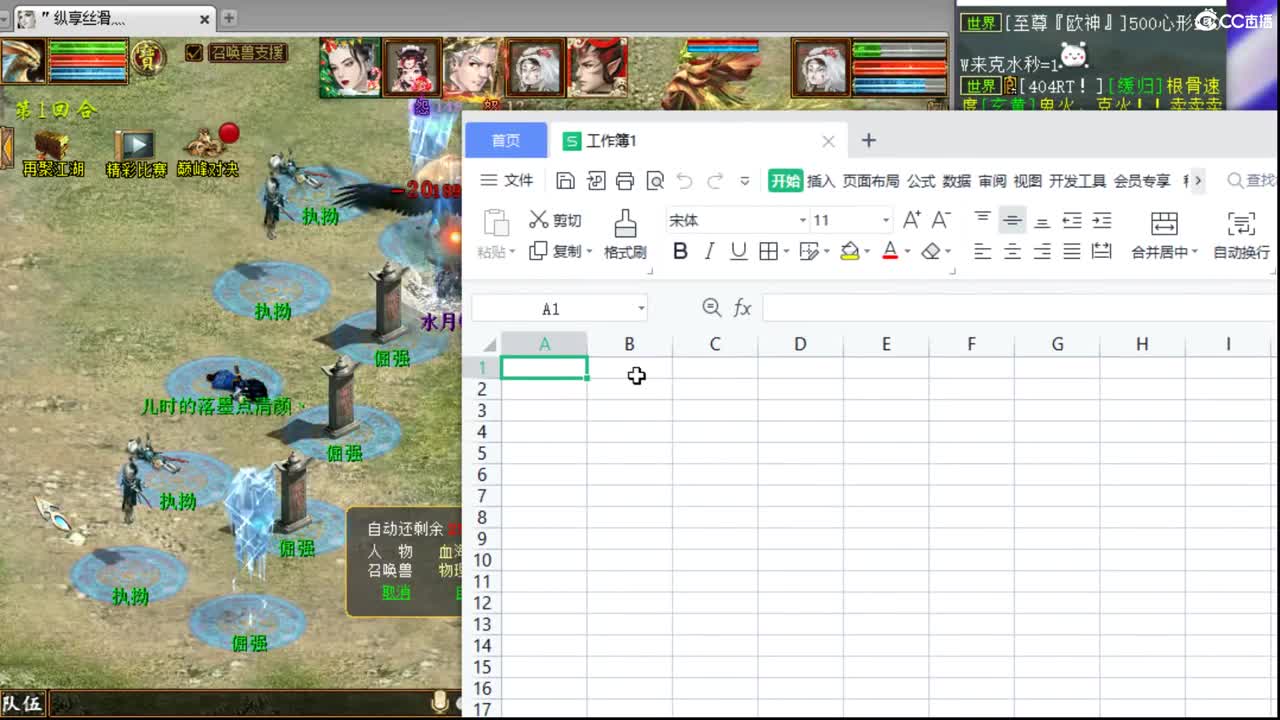Click the Merge and Center icon
Image resolution: width=1280 pixels, height=720 pixels.
tap(1164, 223)
